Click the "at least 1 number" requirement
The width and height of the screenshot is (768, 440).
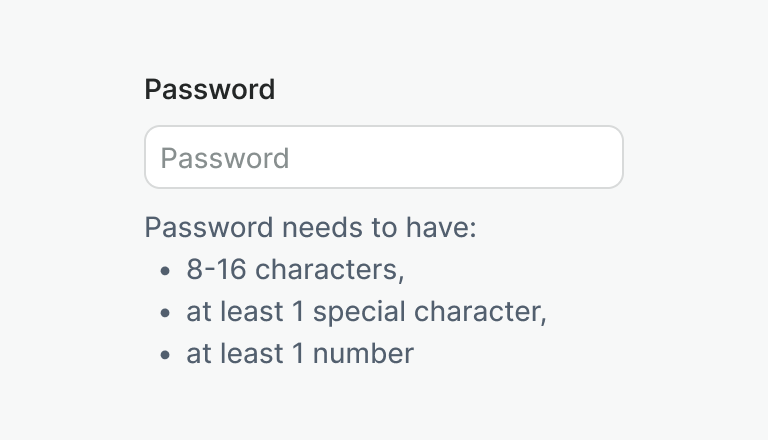pos(299,353)
